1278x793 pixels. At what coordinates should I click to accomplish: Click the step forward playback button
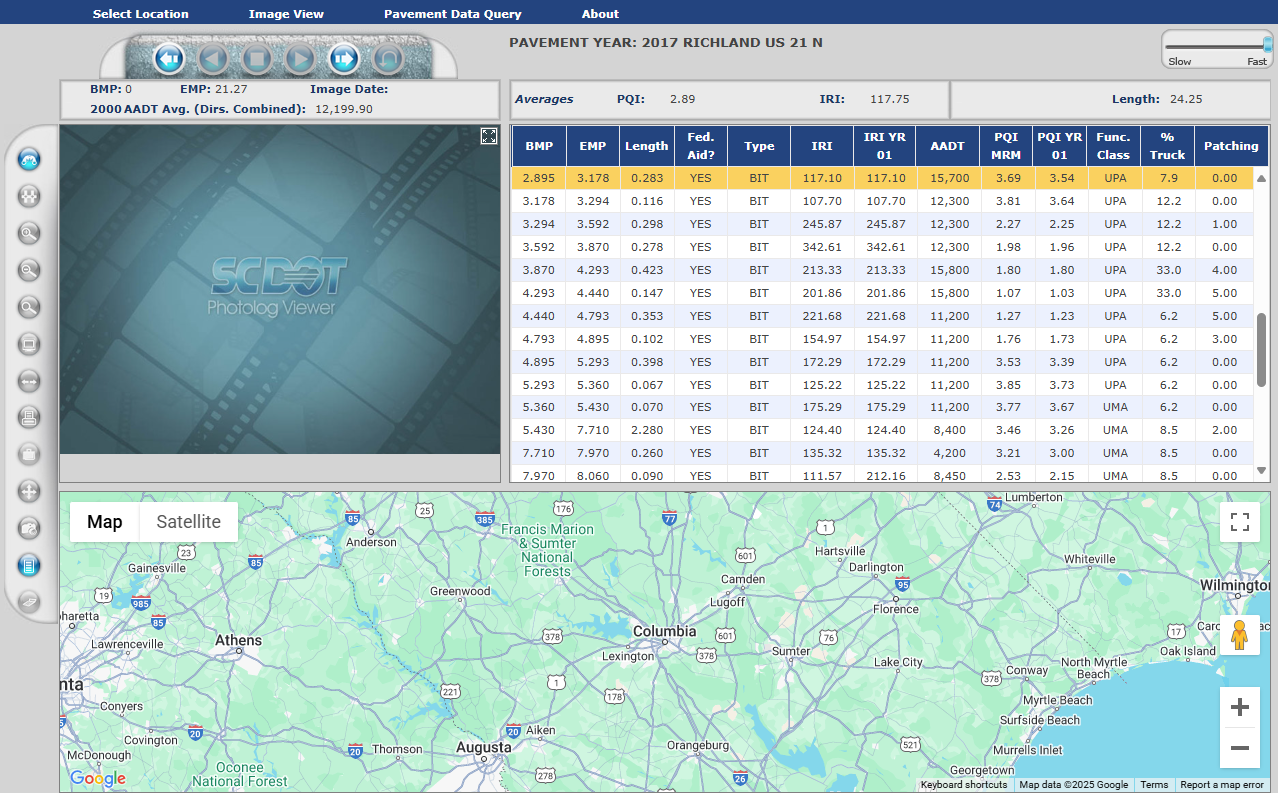tap(343, 59)
